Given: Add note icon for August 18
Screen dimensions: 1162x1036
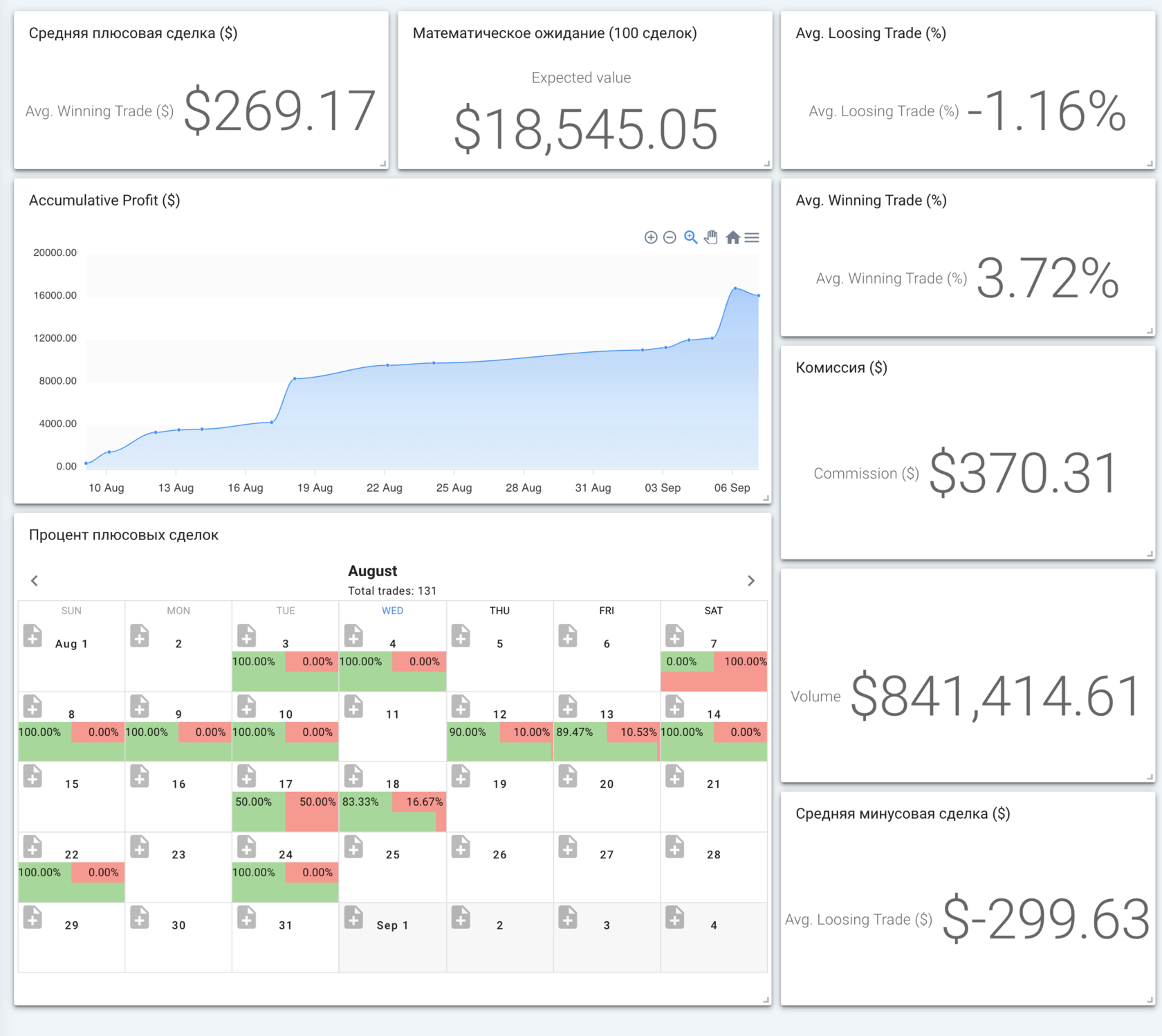Looking at the screenshot, I should tap(354, 776).
